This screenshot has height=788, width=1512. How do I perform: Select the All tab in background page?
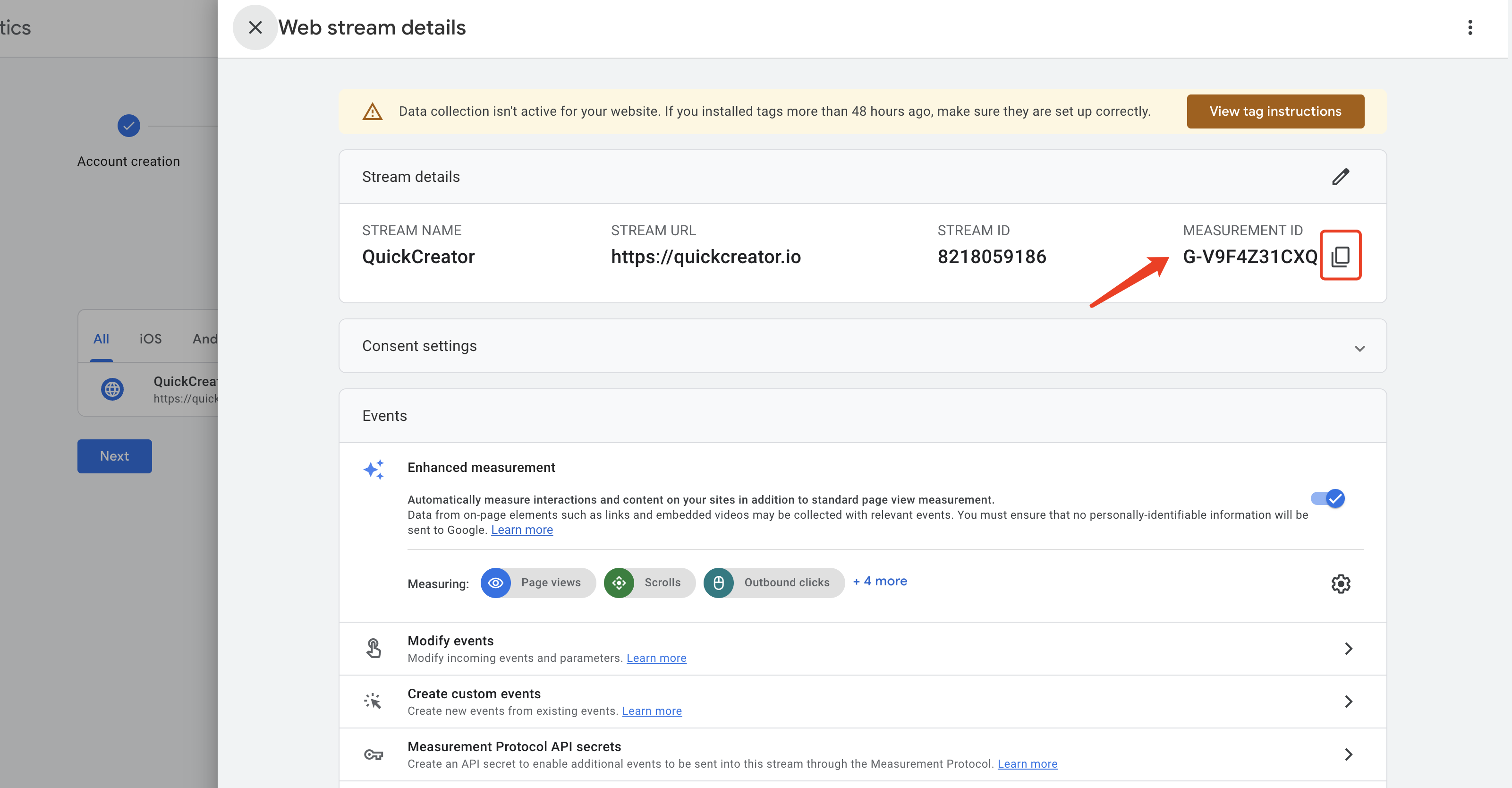[101, 339]
